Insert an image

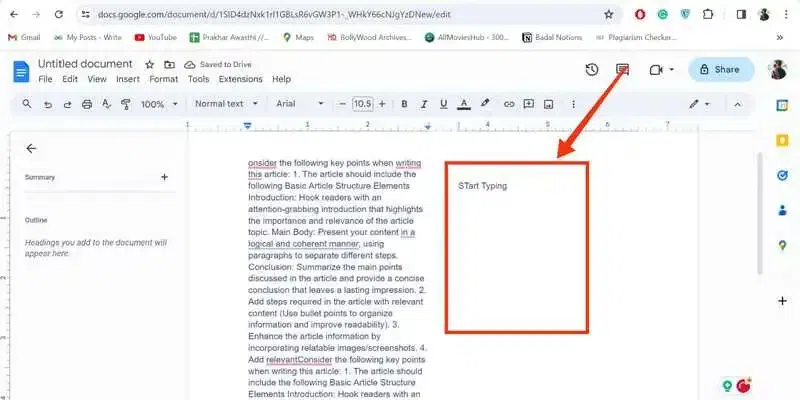pyautogui.click(x=548, y=105)
